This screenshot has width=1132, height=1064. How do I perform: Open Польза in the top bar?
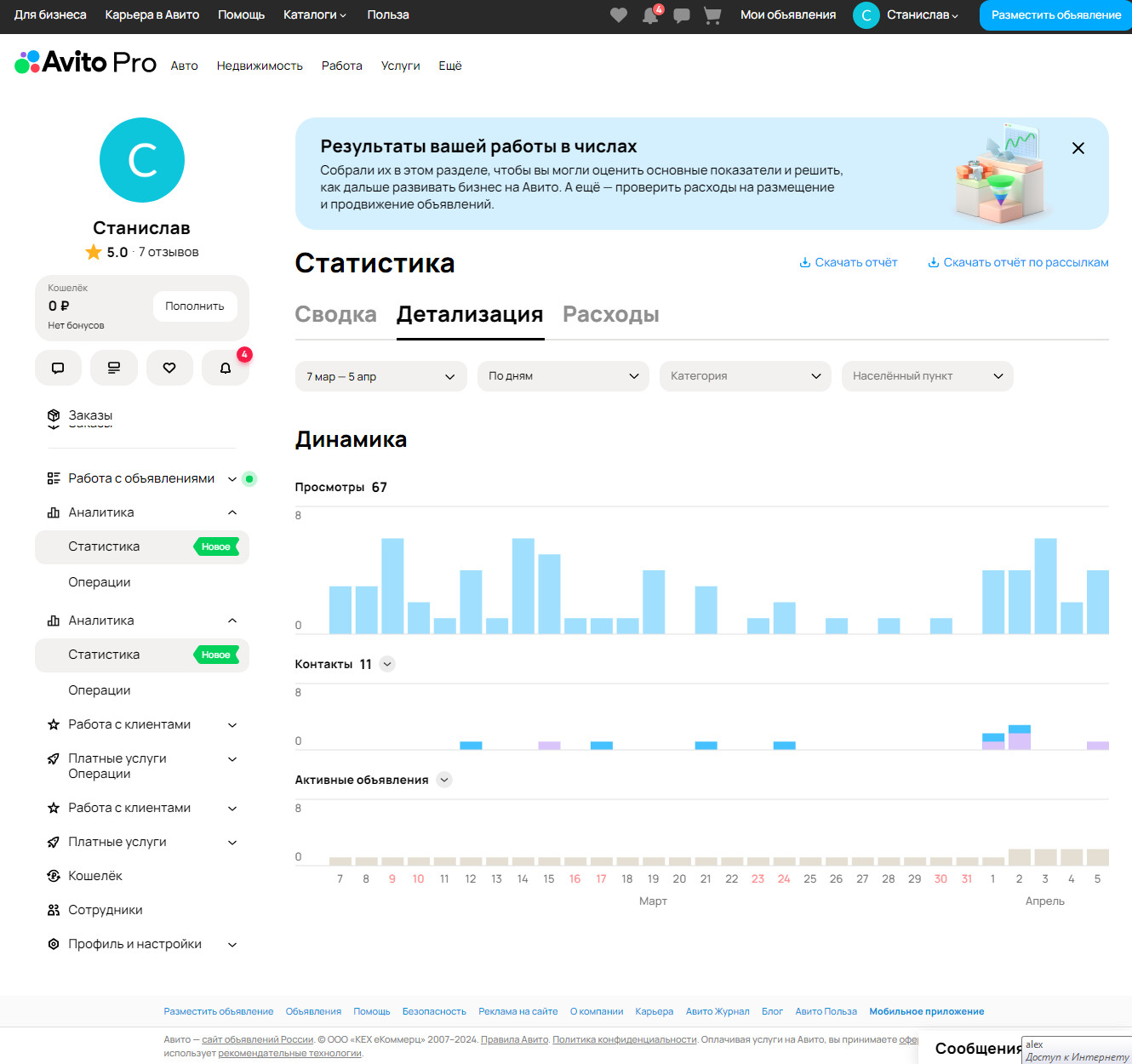tap(388, 15)
